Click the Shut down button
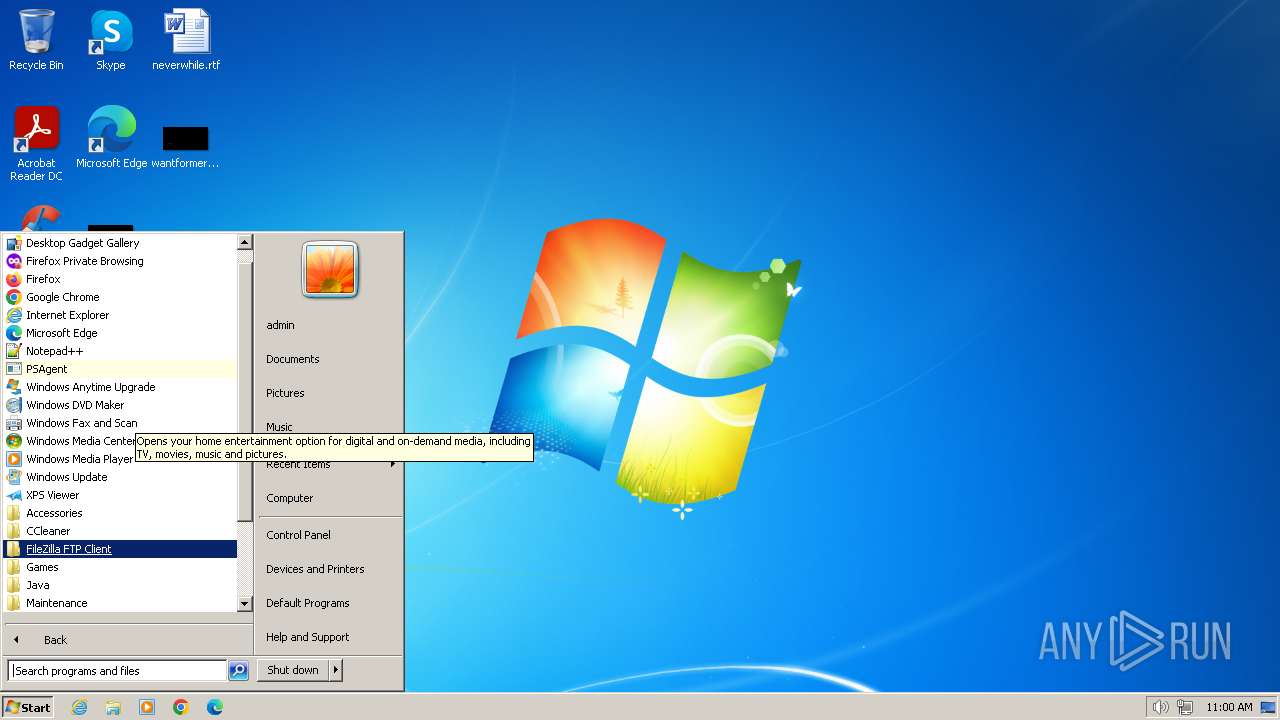This screenshot has width=1280, height=720. (293, 670)
